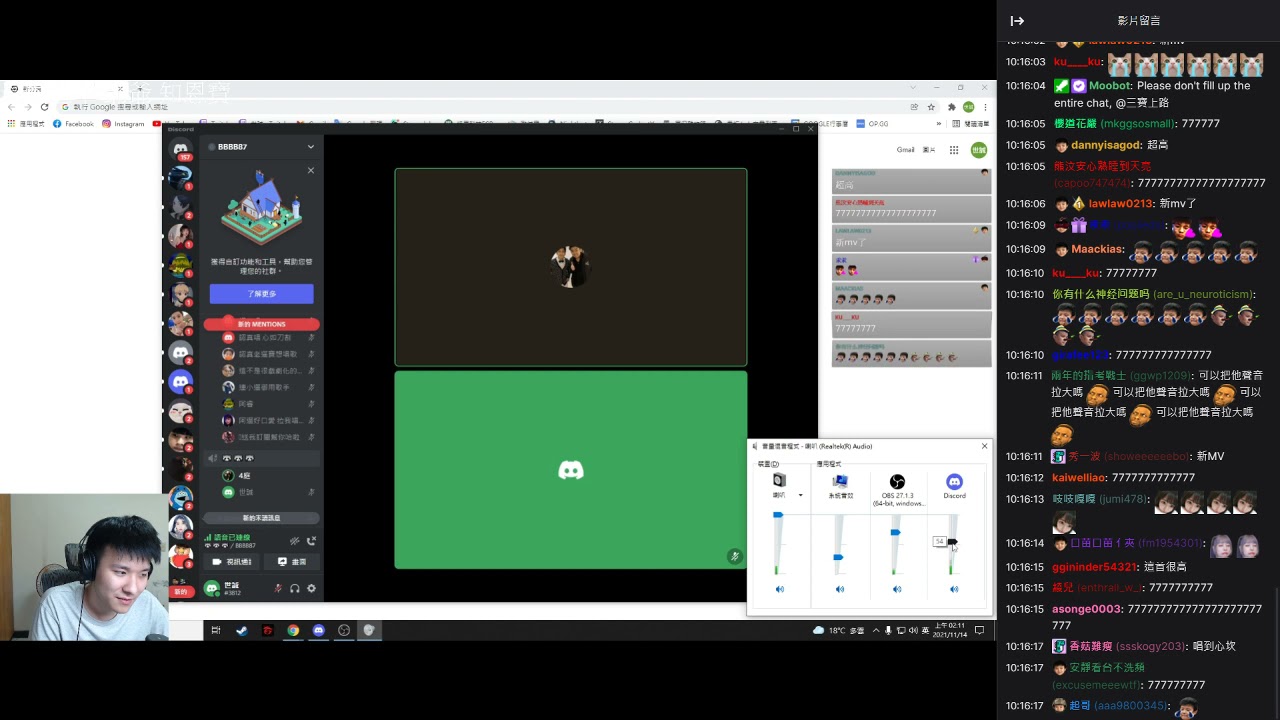The width and height of the screenshot is (1280, 720).
Task: Open Discord from the taskbar
Action: click(x=319, y=630)
